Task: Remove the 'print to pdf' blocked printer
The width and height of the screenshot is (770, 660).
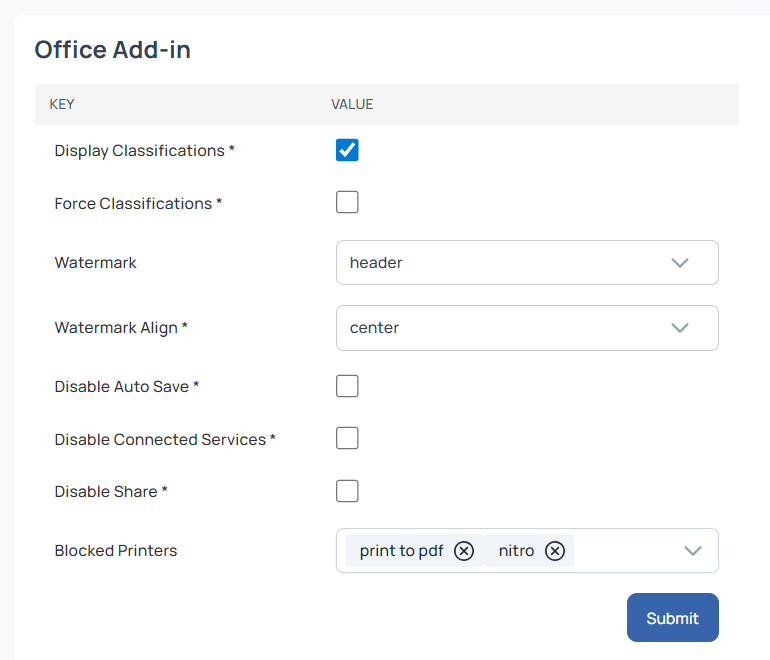Action: (464, 551)
